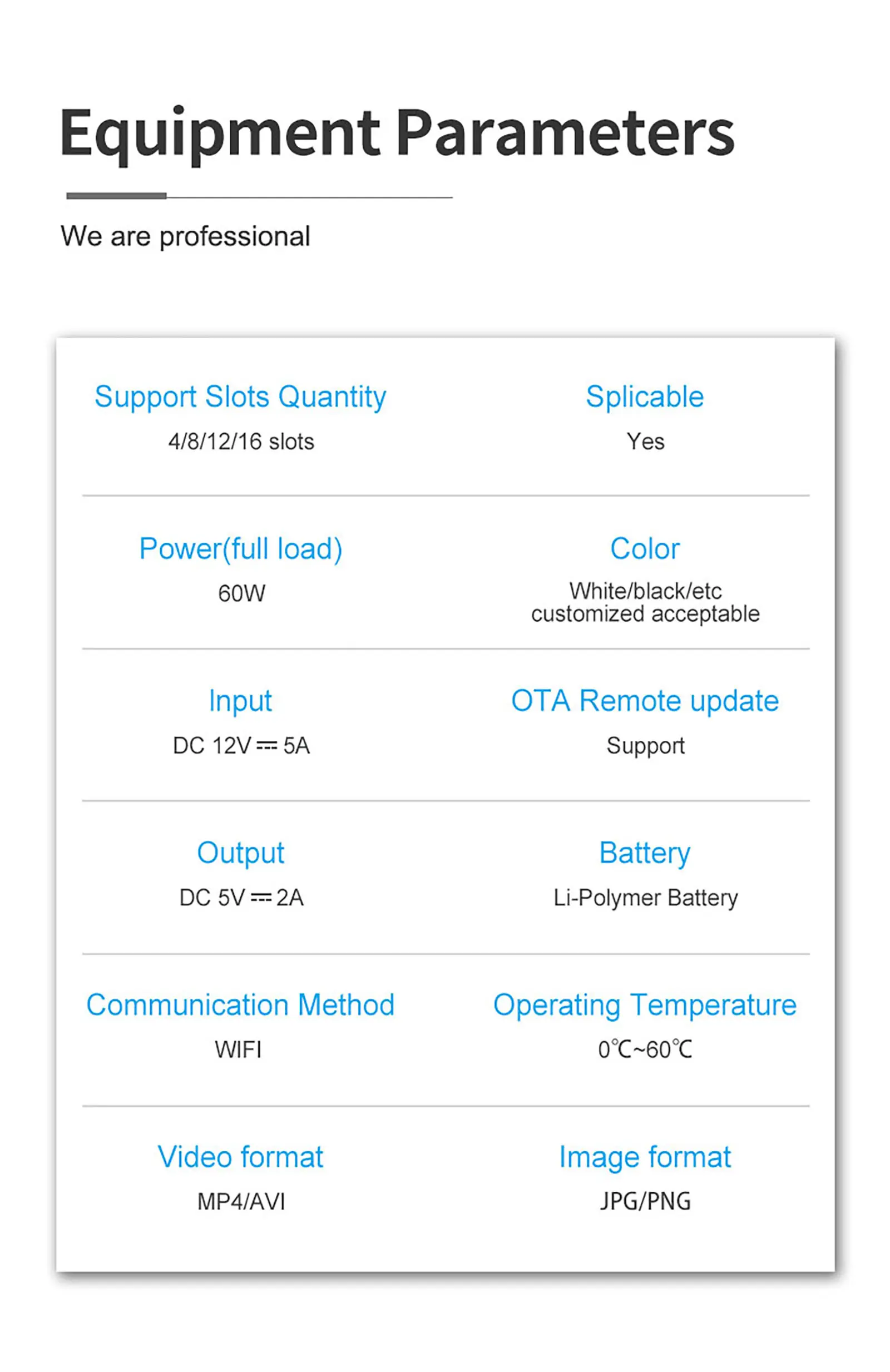
Task: Click the DC 5V 2A output value
Action: (241, 898)
